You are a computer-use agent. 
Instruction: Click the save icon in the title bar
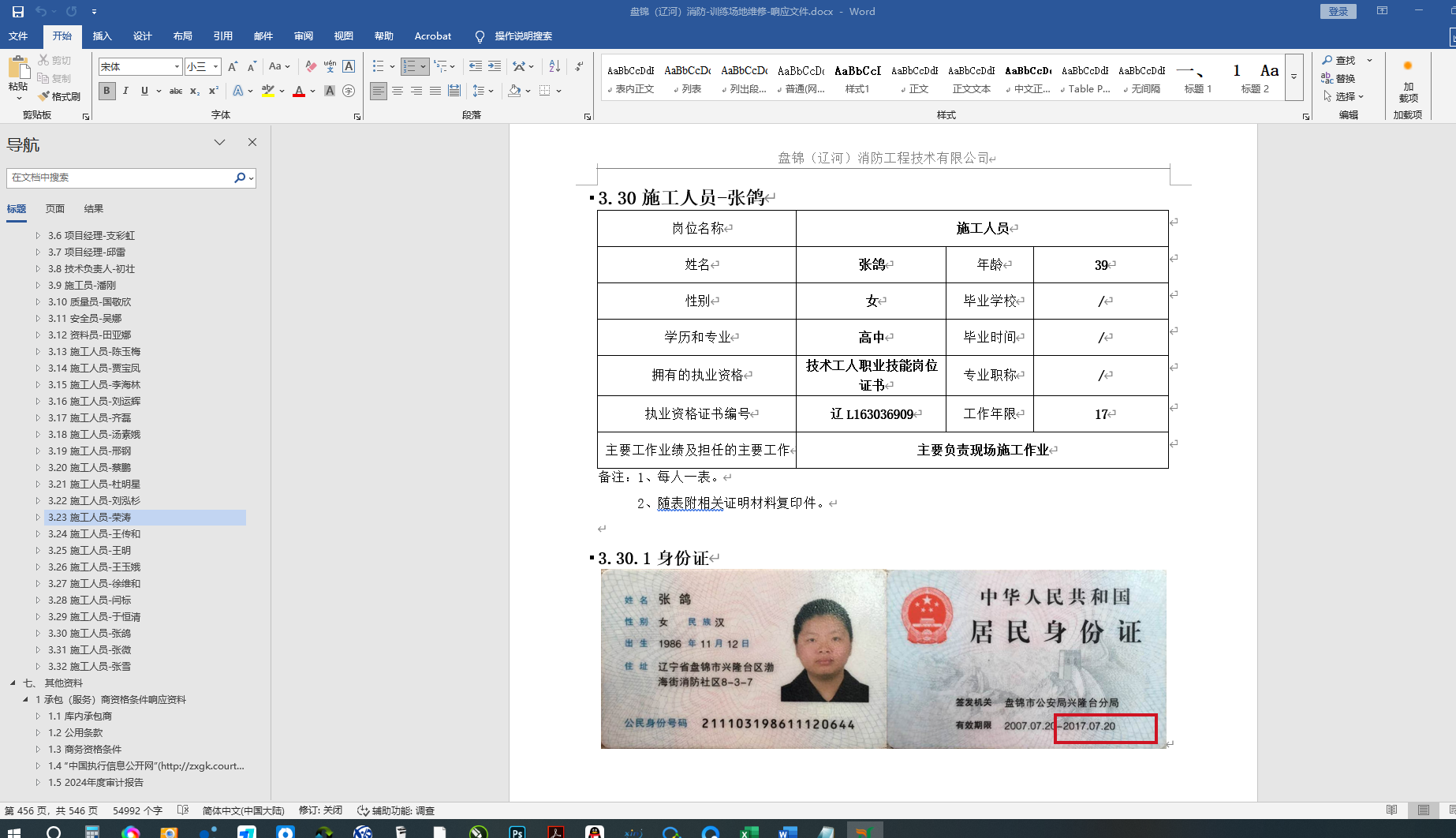pyautogui.click(x=17, y=12)
